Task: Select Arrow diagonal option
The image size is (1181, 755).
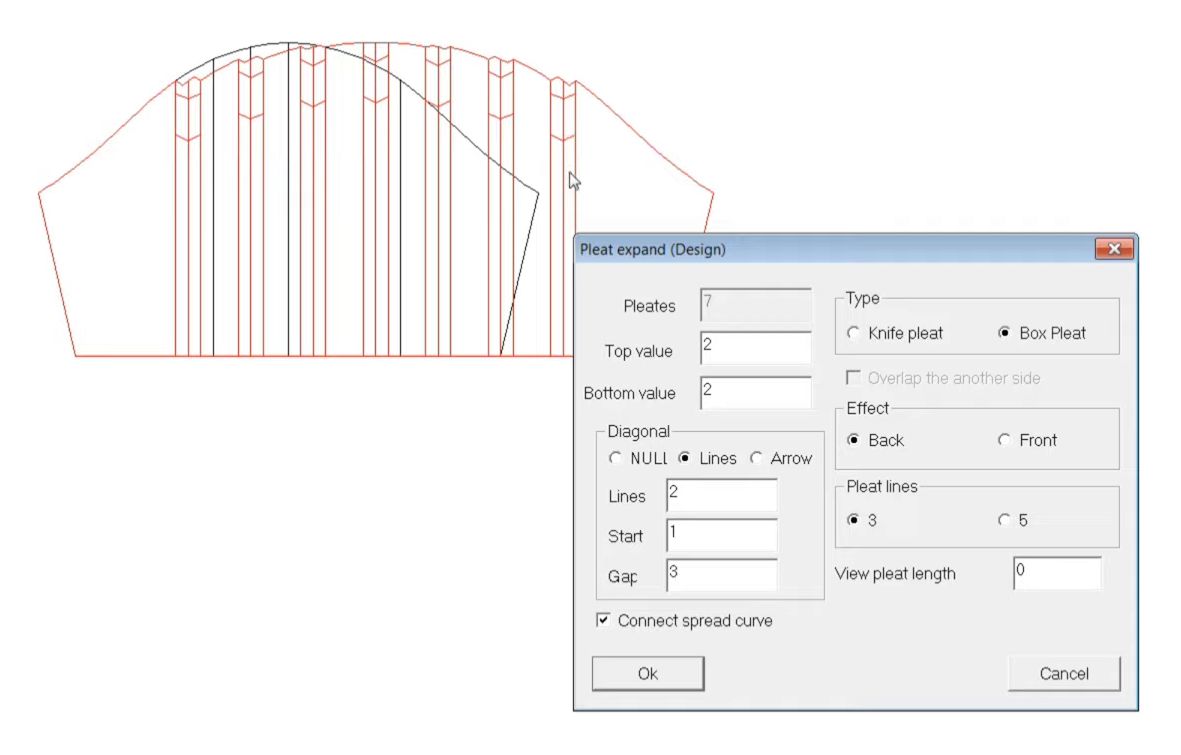Action: coord(756,458)
